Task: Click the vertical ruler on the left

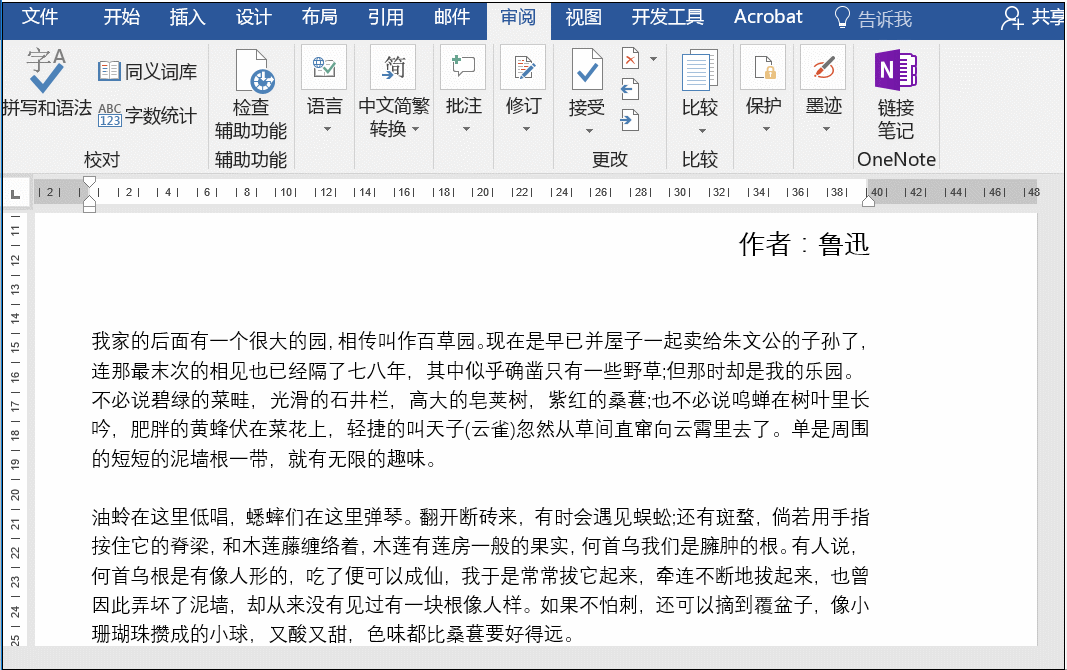Action: [x=15, y=429]
